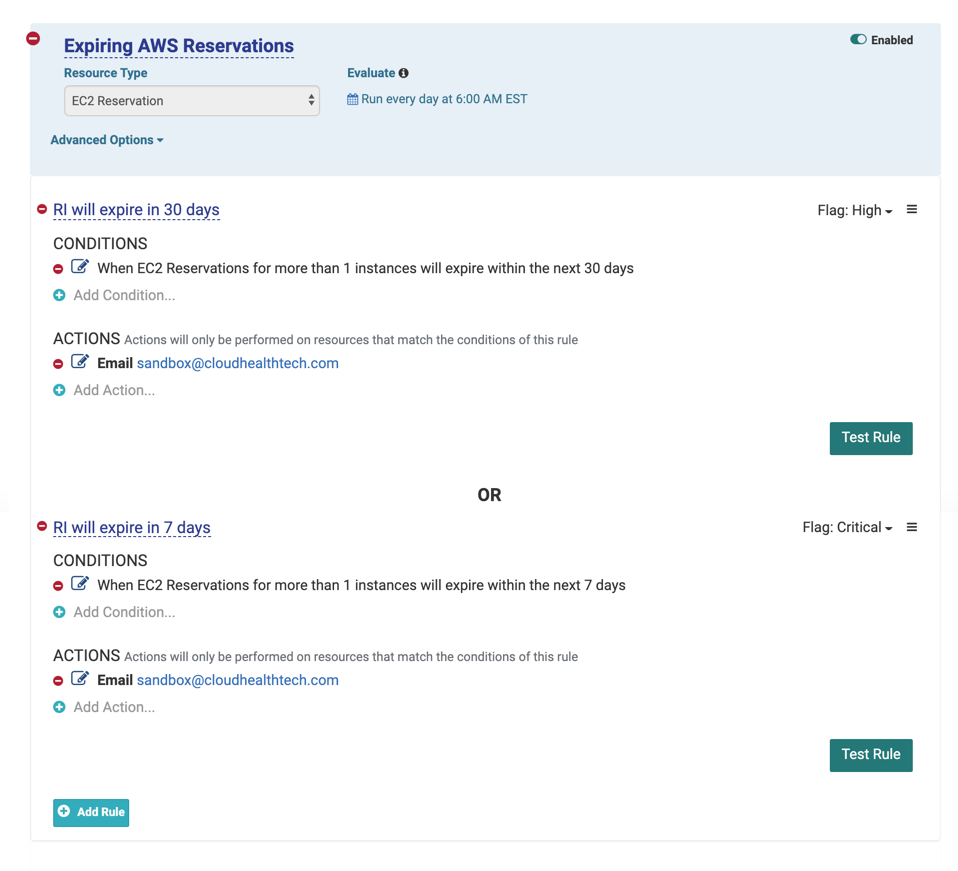Open the Resource Type EC2 Reservation dropdown

pyautogui.click(x=191, y=101)
